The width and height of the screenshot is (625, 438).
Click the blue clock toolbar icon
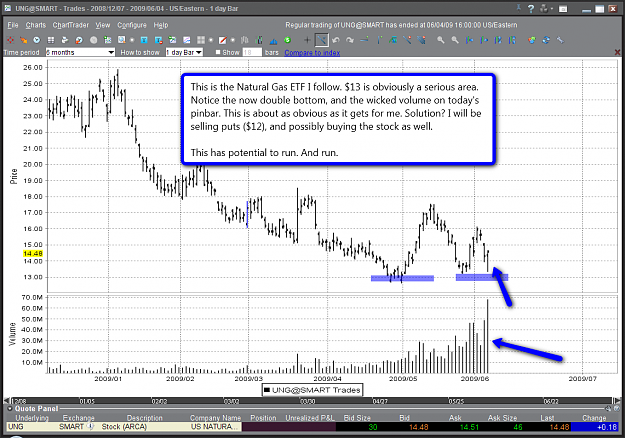37,40
